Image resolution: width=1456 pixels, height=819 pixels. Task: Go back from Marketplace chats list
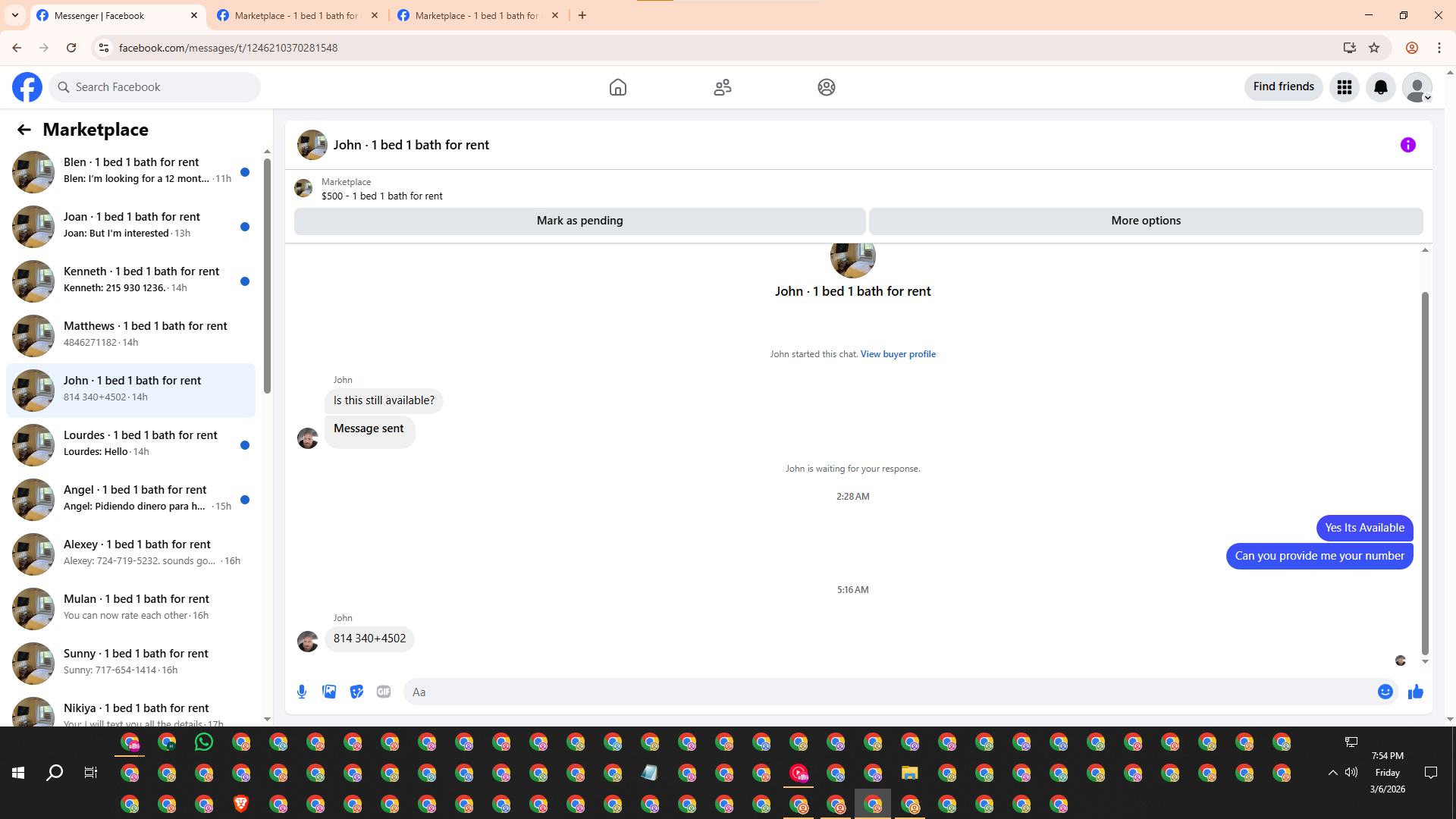[24, 130]
